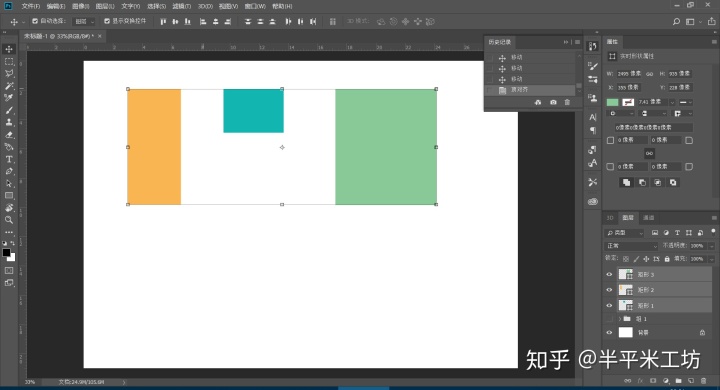The image size is (720, 390).
Task: Toggle the layer filter on/off switch
Action: pos(713,232)
